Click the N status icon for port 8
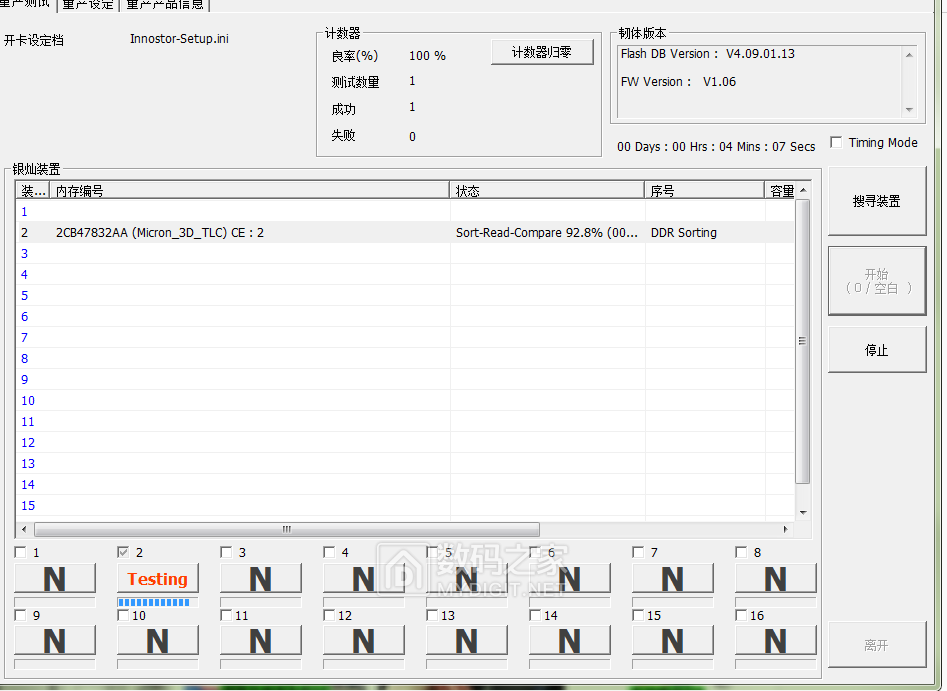The width and height of the screenshot is (947, 691). click(775, 579)
